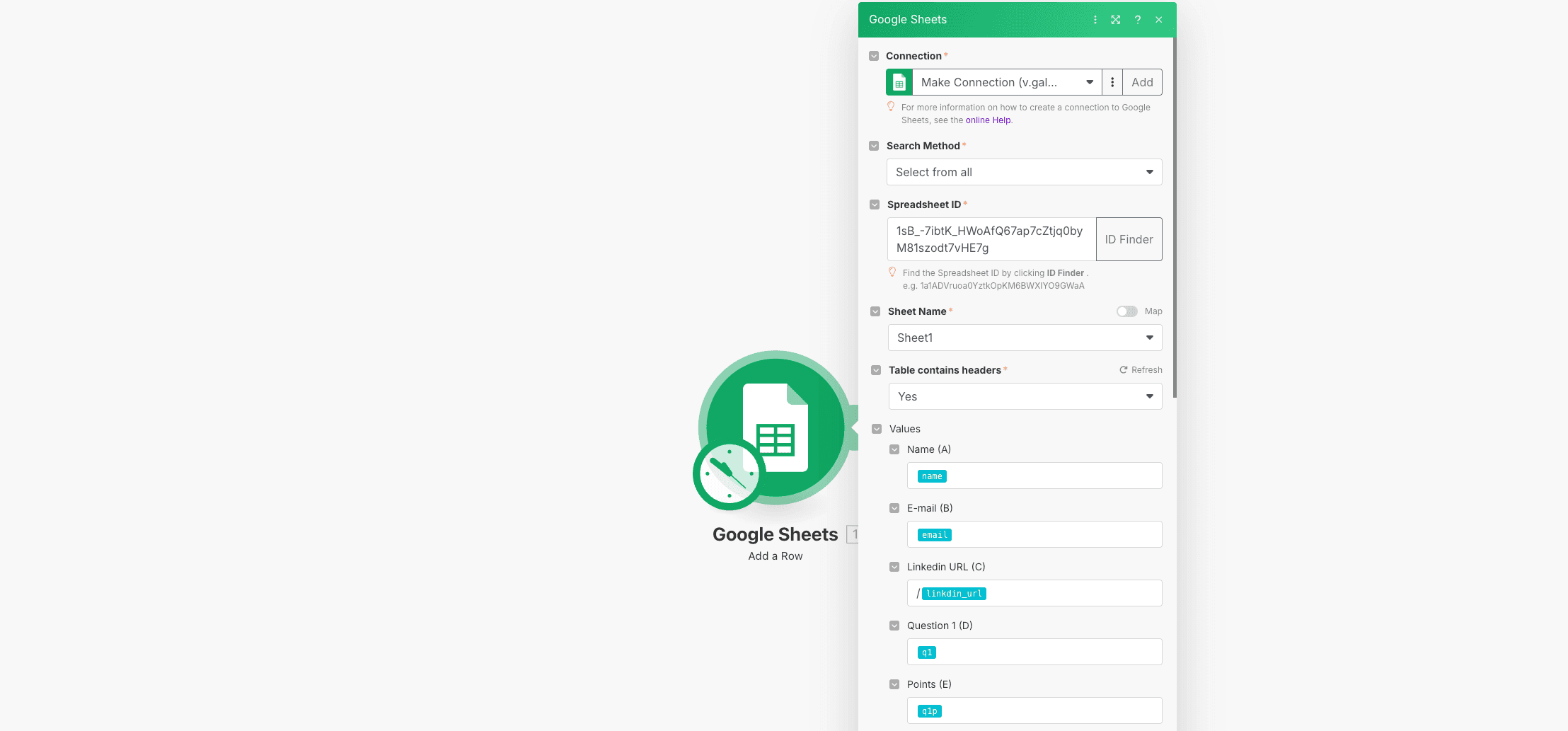Open the Table contains headers dropdown
The width and height of the screenshot is (1568, 731).
1025,396
